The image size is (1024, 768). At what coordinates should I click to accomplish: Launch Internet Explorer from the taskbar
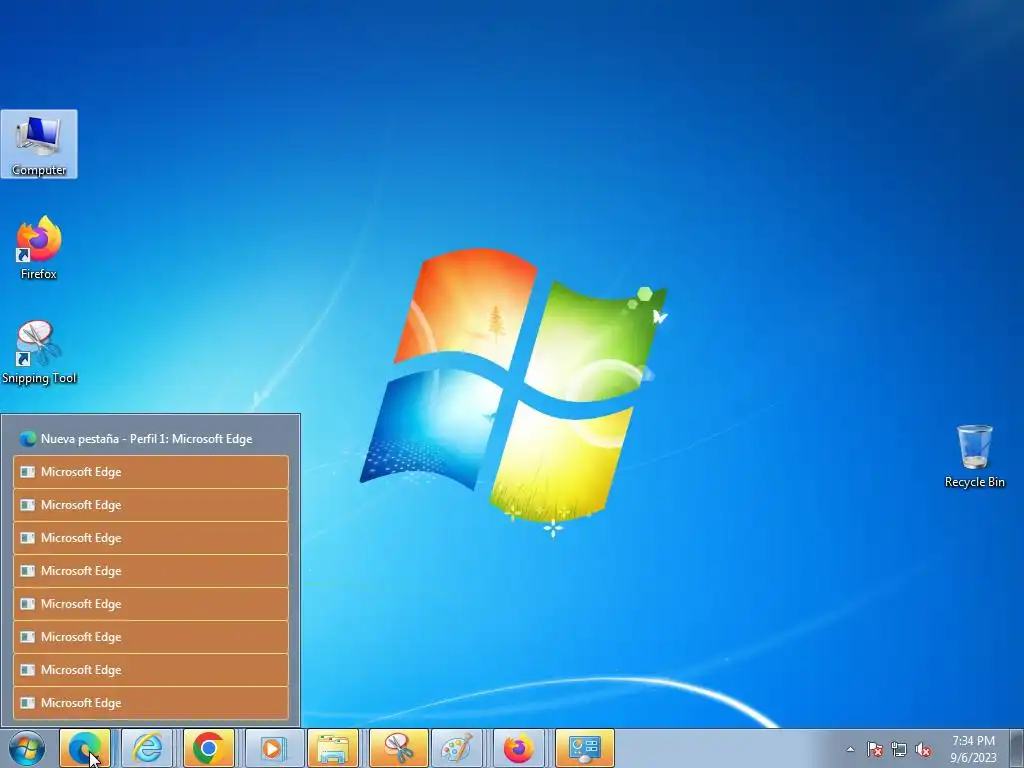pos(147,748)
